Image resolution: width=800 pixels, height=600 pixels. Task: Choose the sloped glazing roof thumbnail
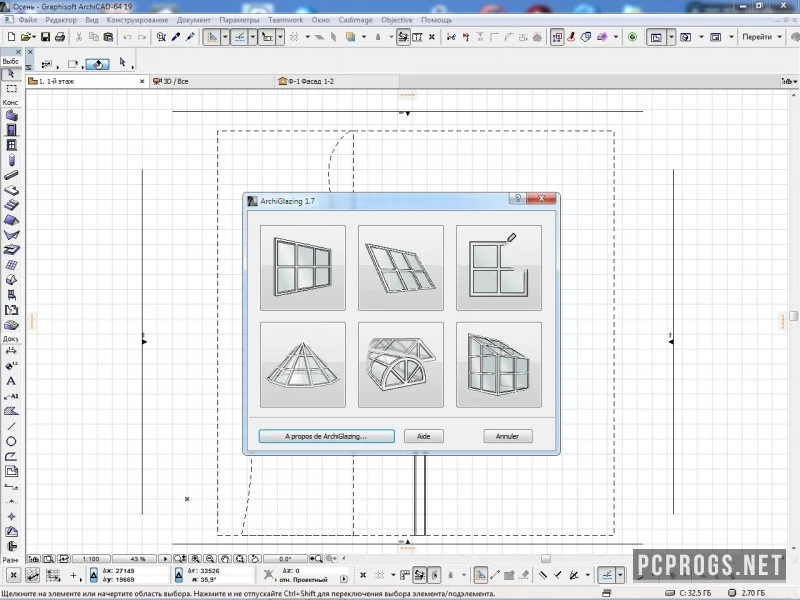coord(401,268)
